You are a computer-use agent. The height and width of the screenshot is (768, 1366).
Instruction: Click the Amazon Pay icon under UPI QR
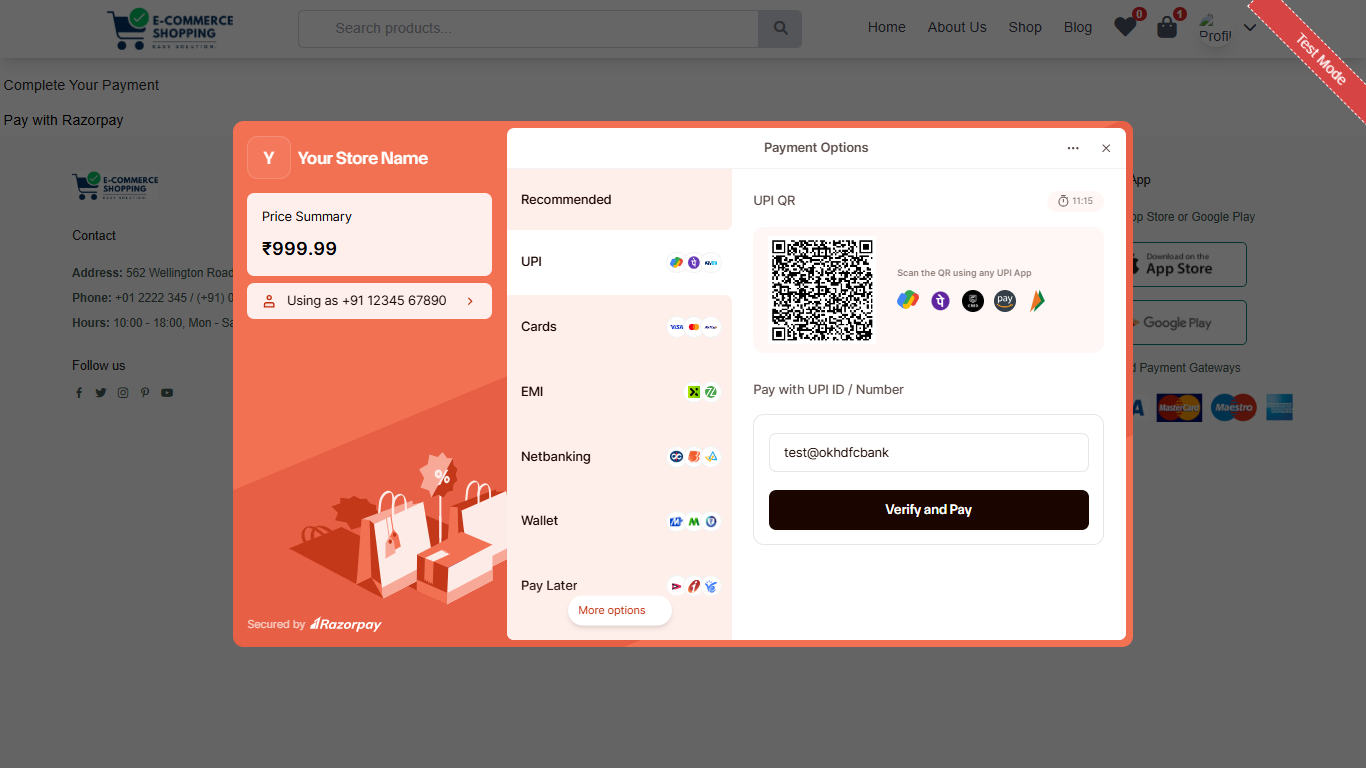(1005, 301)
